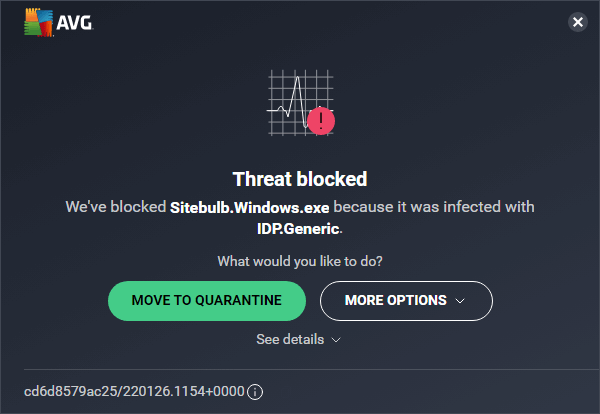Viewport: 600px width, 414px height.
Task: Click the IDP.Generic threat name
Action: tap(299, 229)
